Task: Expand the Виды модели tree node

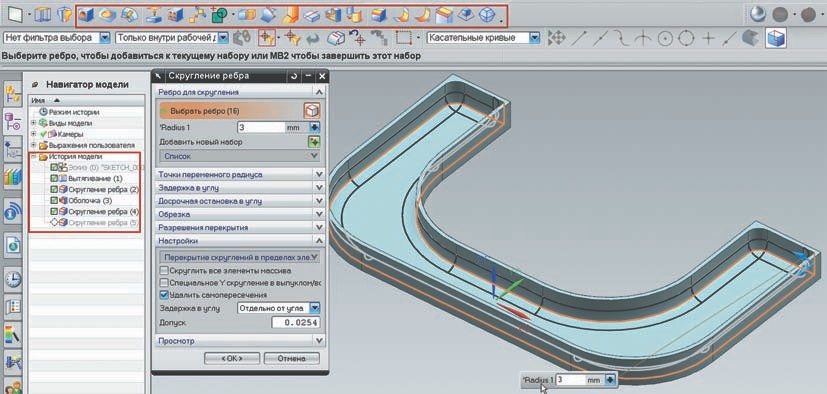Action: coord(33,123)
